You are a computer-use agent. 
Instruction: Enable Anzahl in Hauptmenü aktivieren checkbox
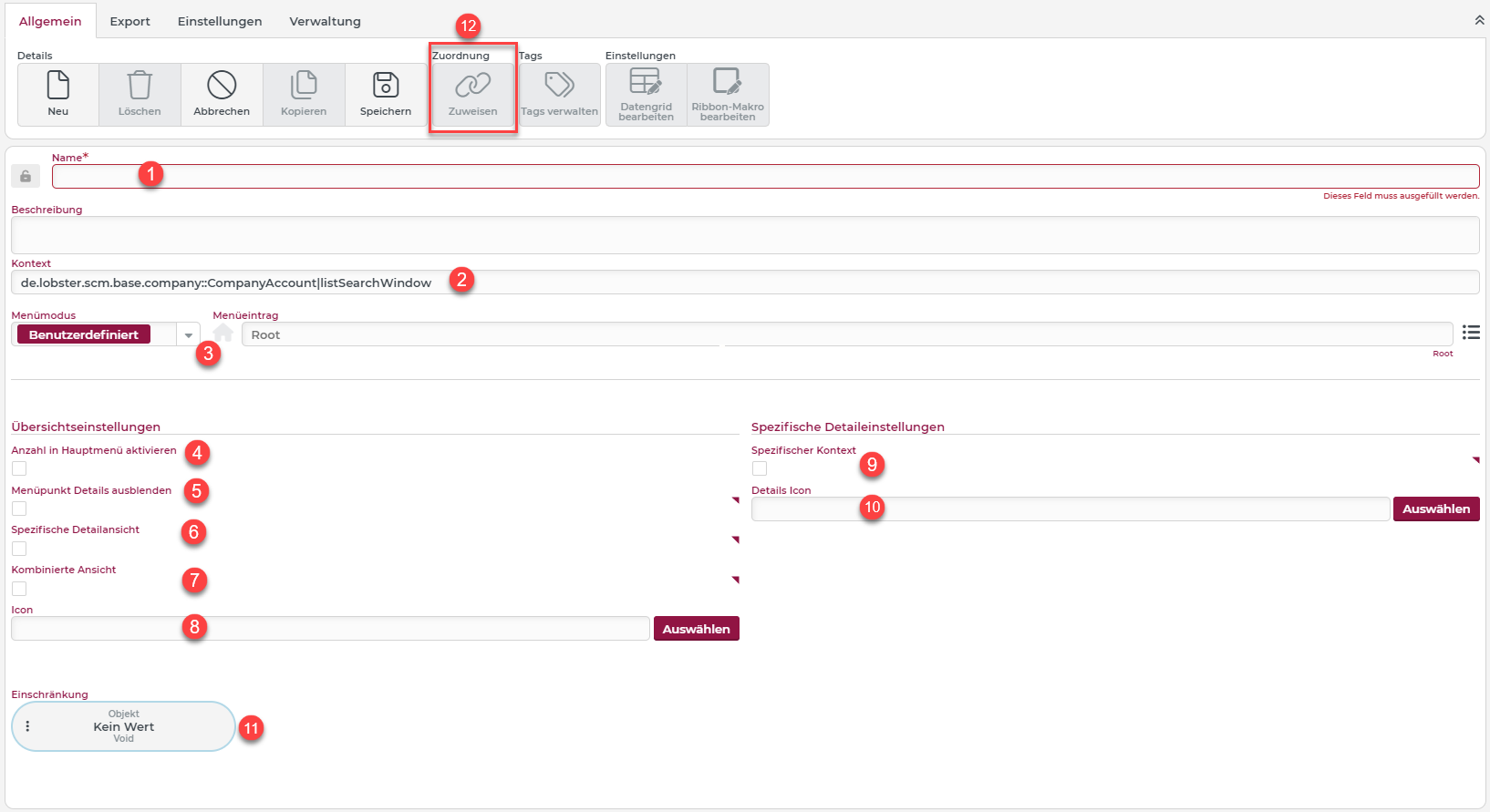coord(19,468)
